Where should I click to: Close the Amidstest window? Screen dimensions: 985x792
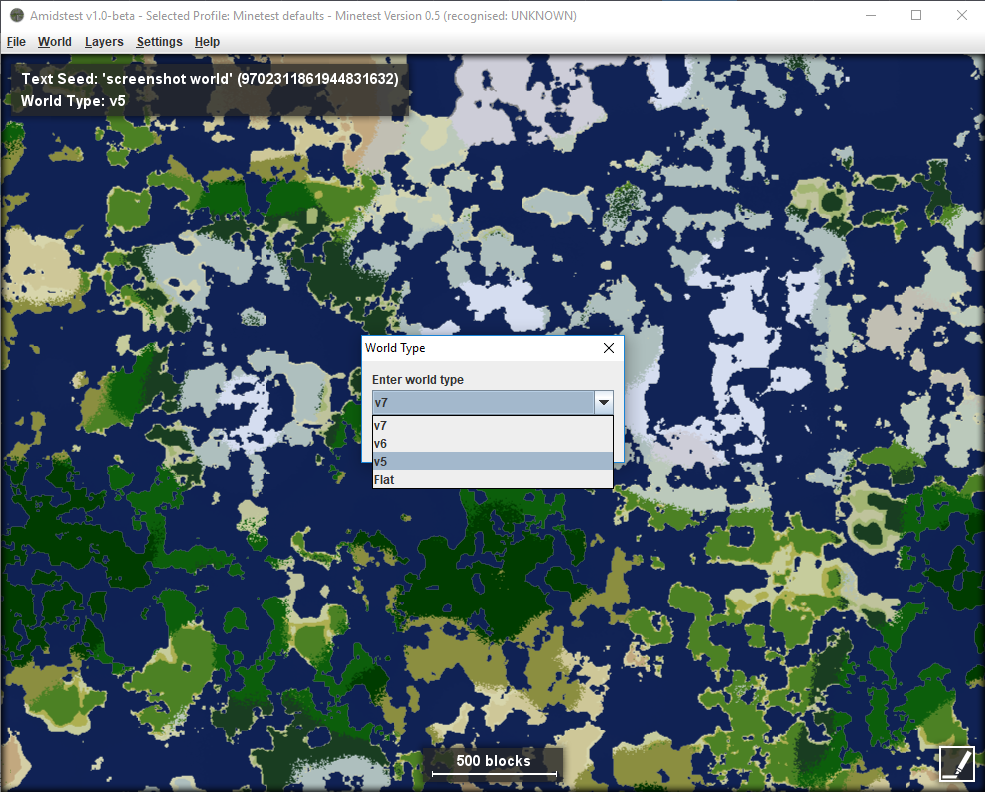point(962,15)
